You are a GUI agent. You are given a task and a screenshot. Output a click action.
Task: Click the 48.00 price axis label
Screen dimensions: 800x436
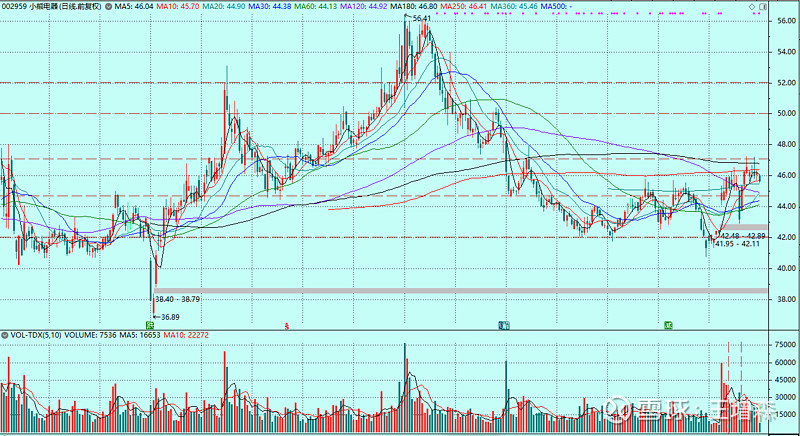[x=786, y=145]
